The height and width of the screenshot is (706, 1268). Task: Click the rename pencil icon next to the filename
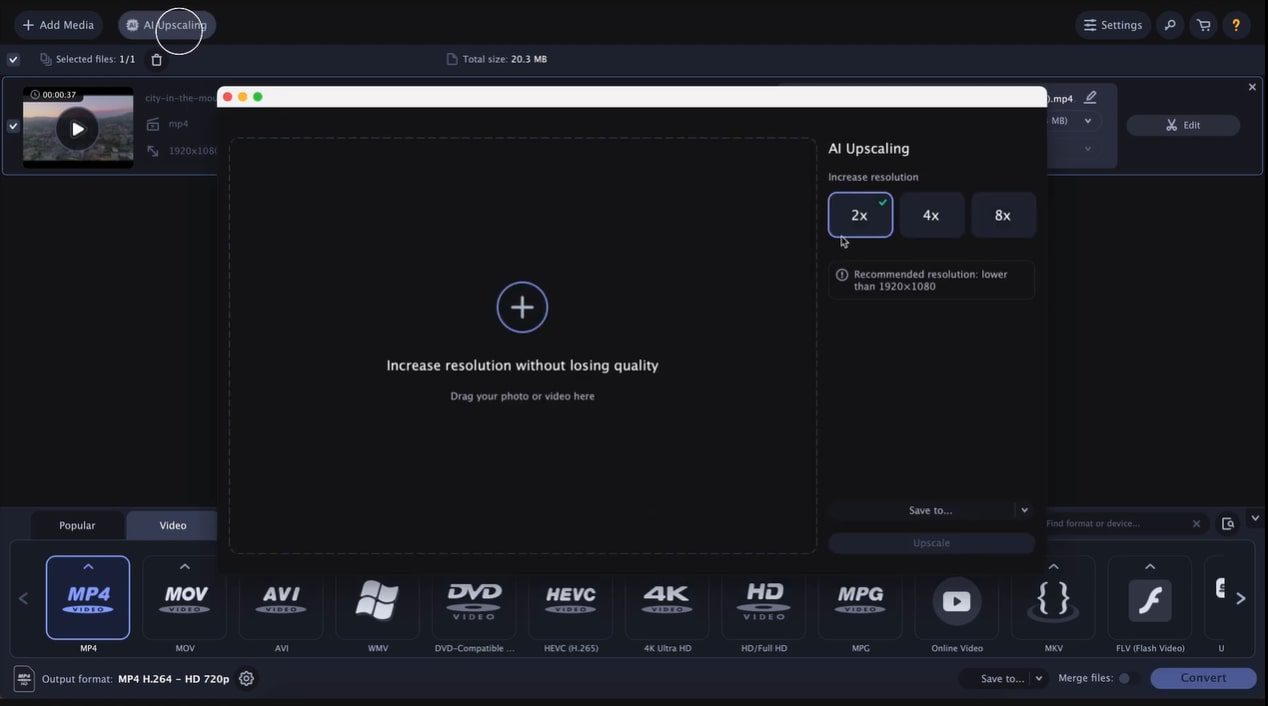pyautogui.click(x=1090, y=97)
